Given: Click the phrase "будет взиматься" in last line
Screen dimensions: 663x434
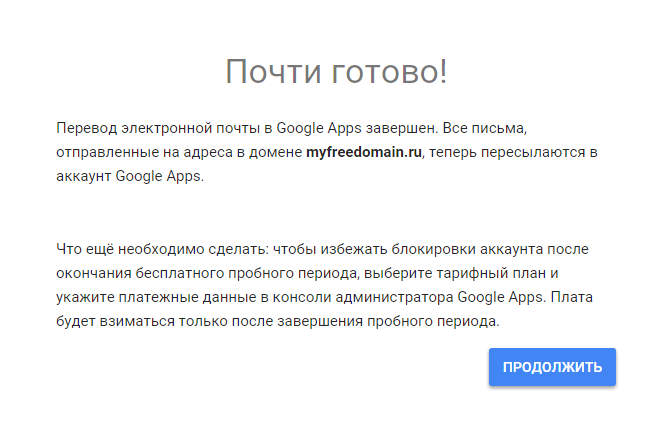Looking at the screenshot, I should click(x=110, y=321).
